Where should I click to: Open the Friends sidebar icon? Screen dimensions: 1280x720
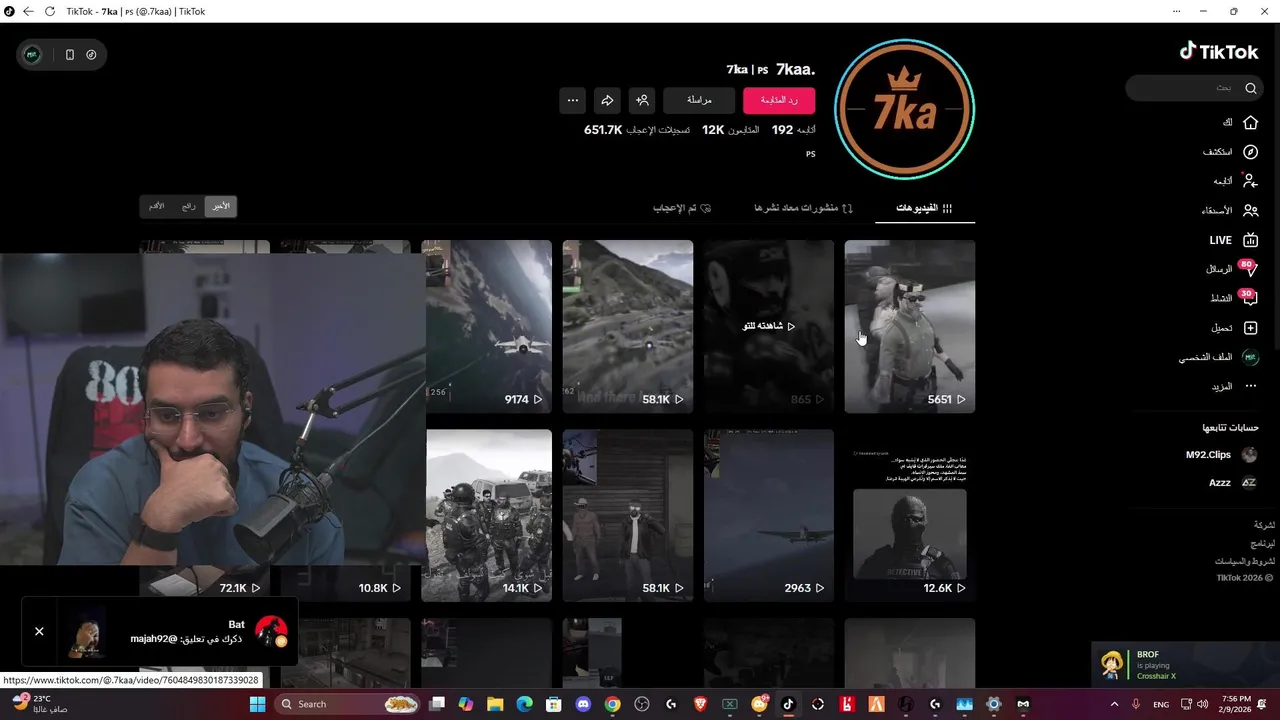point(1250,211)
